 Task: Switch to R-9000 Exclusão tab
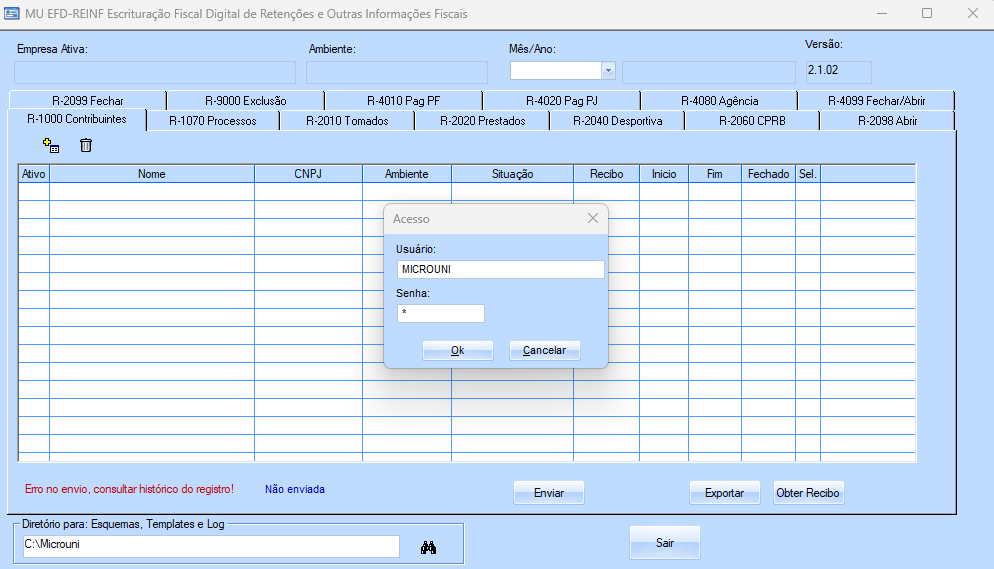245,101
